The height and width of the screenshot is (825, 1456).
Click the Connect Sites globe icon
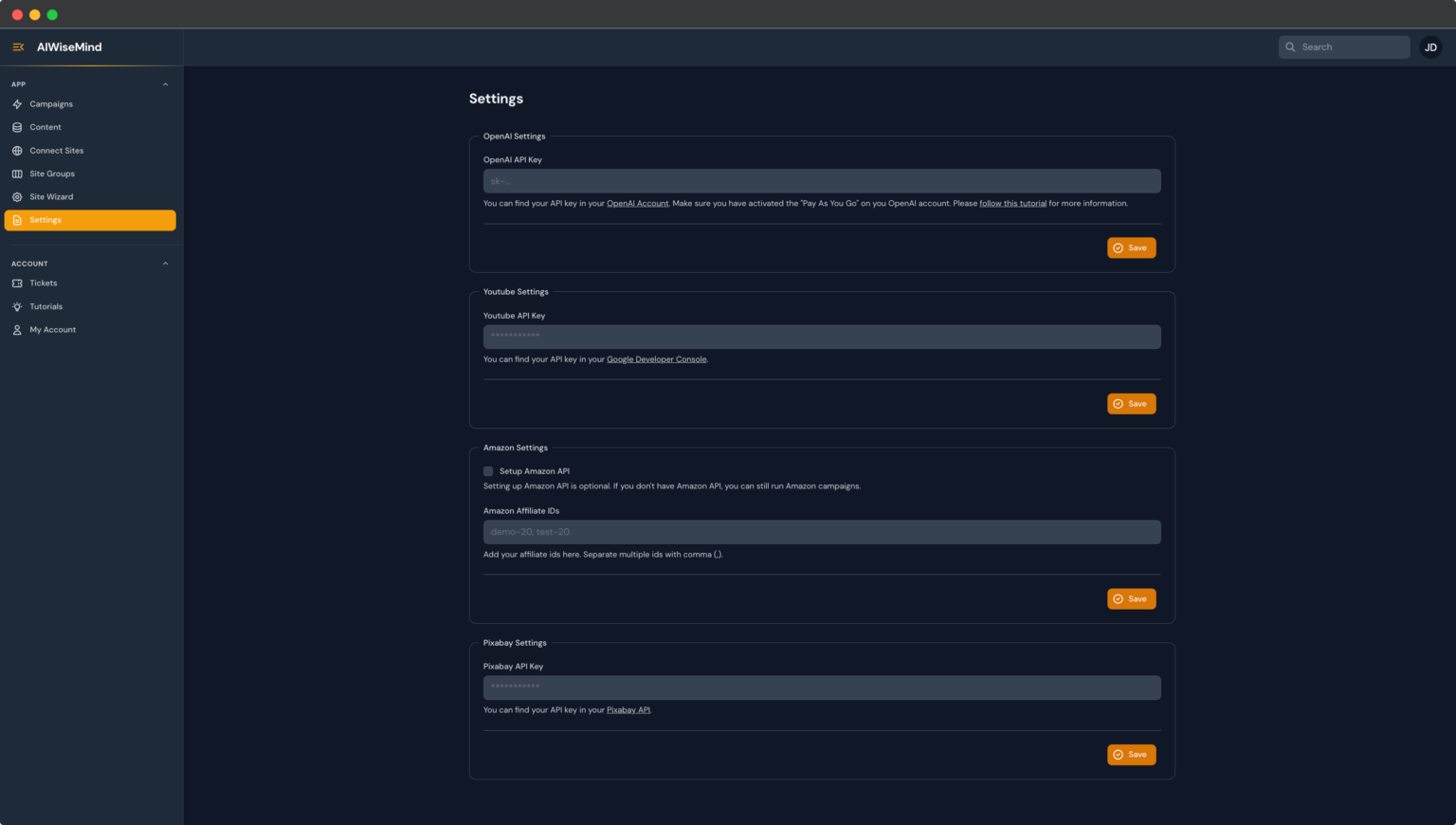17,151
